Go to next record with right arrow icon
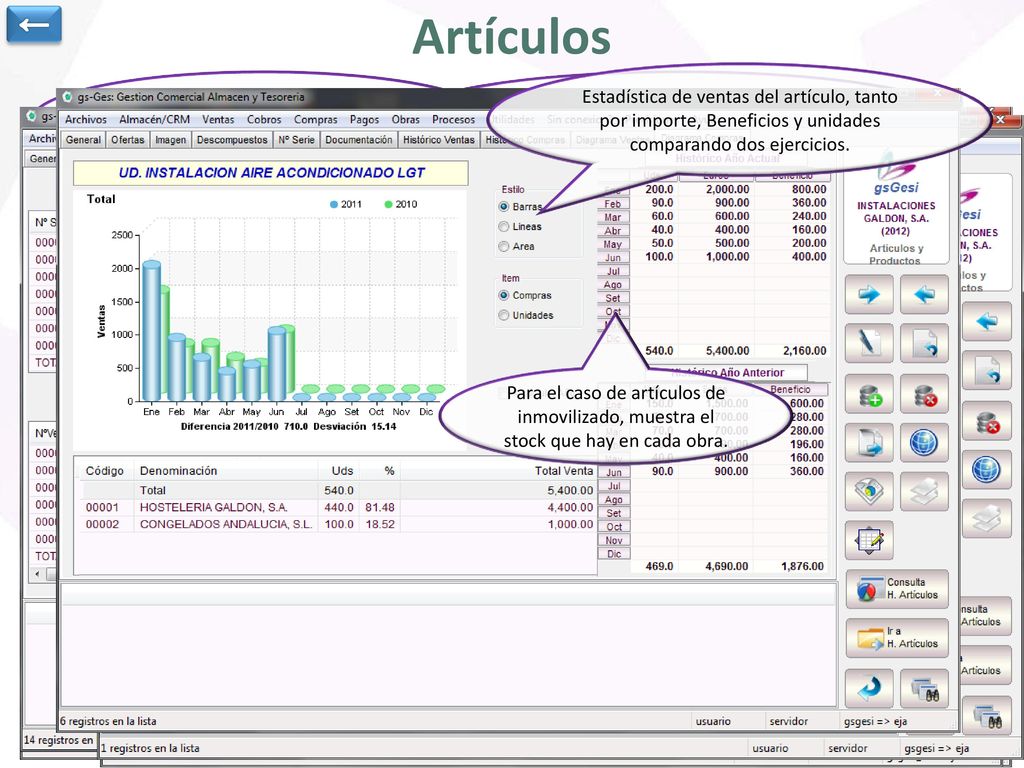1024x768 pixels. point(869,295)
